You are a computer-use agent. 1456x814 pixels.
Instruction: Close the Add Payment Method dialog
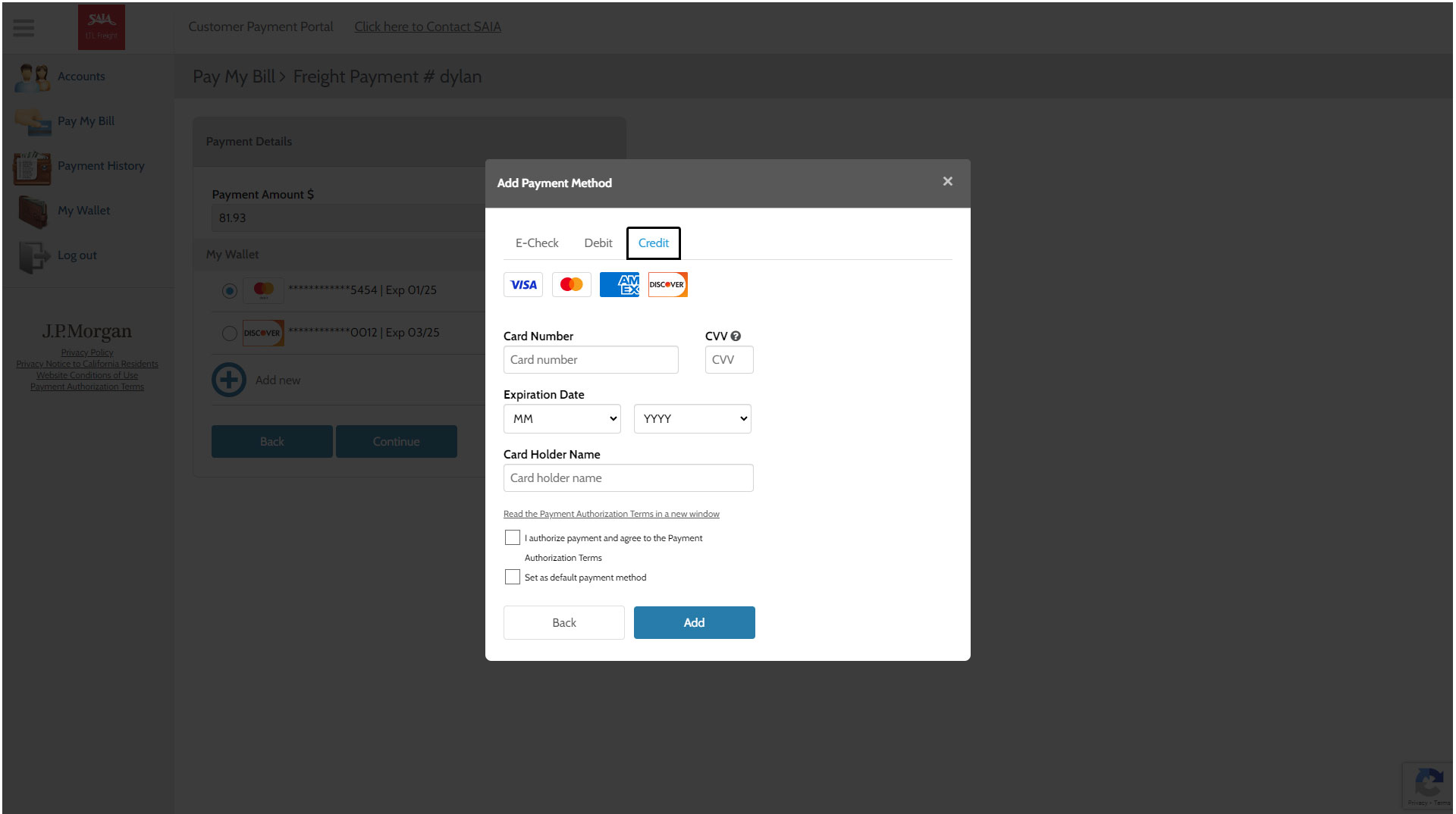point(947,182)
